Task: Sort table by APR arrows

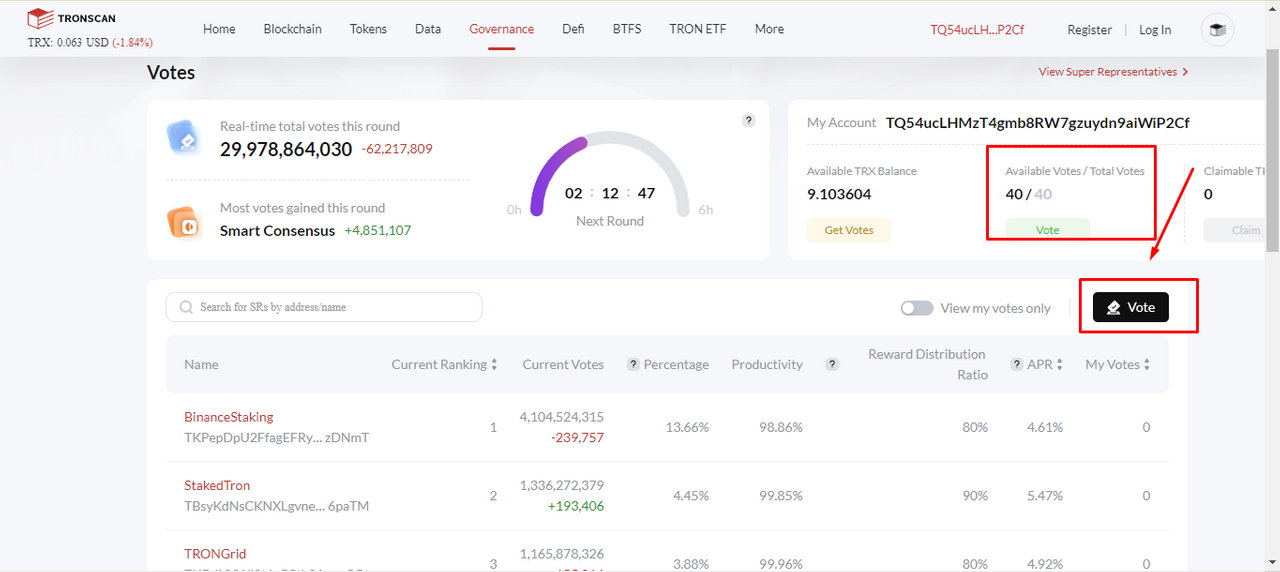Action: point(1060,365)
